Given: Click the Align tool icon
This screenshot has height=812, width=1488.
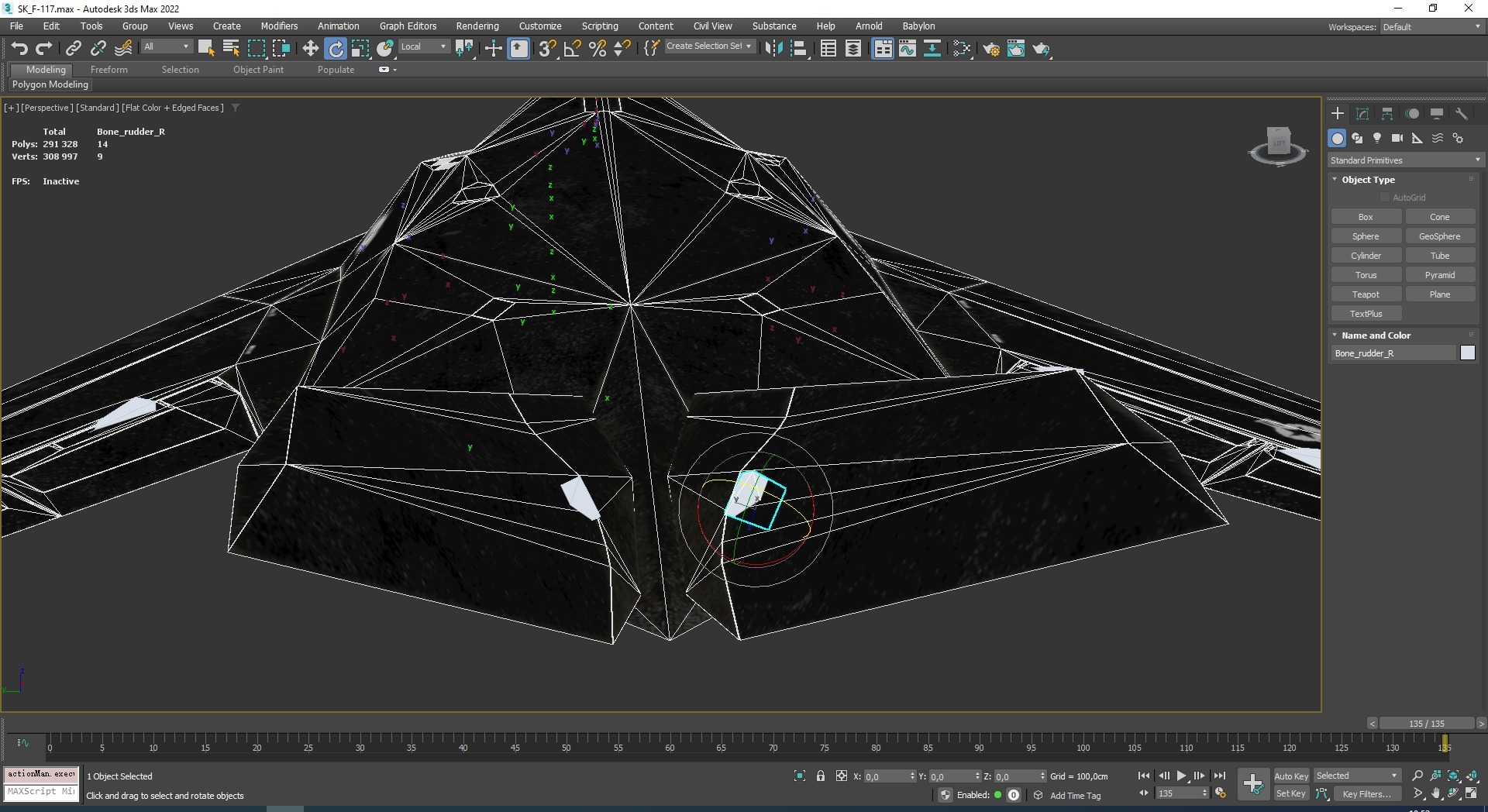Looking at the screenshot, I should pyautogui.click(x=799, y=49).
